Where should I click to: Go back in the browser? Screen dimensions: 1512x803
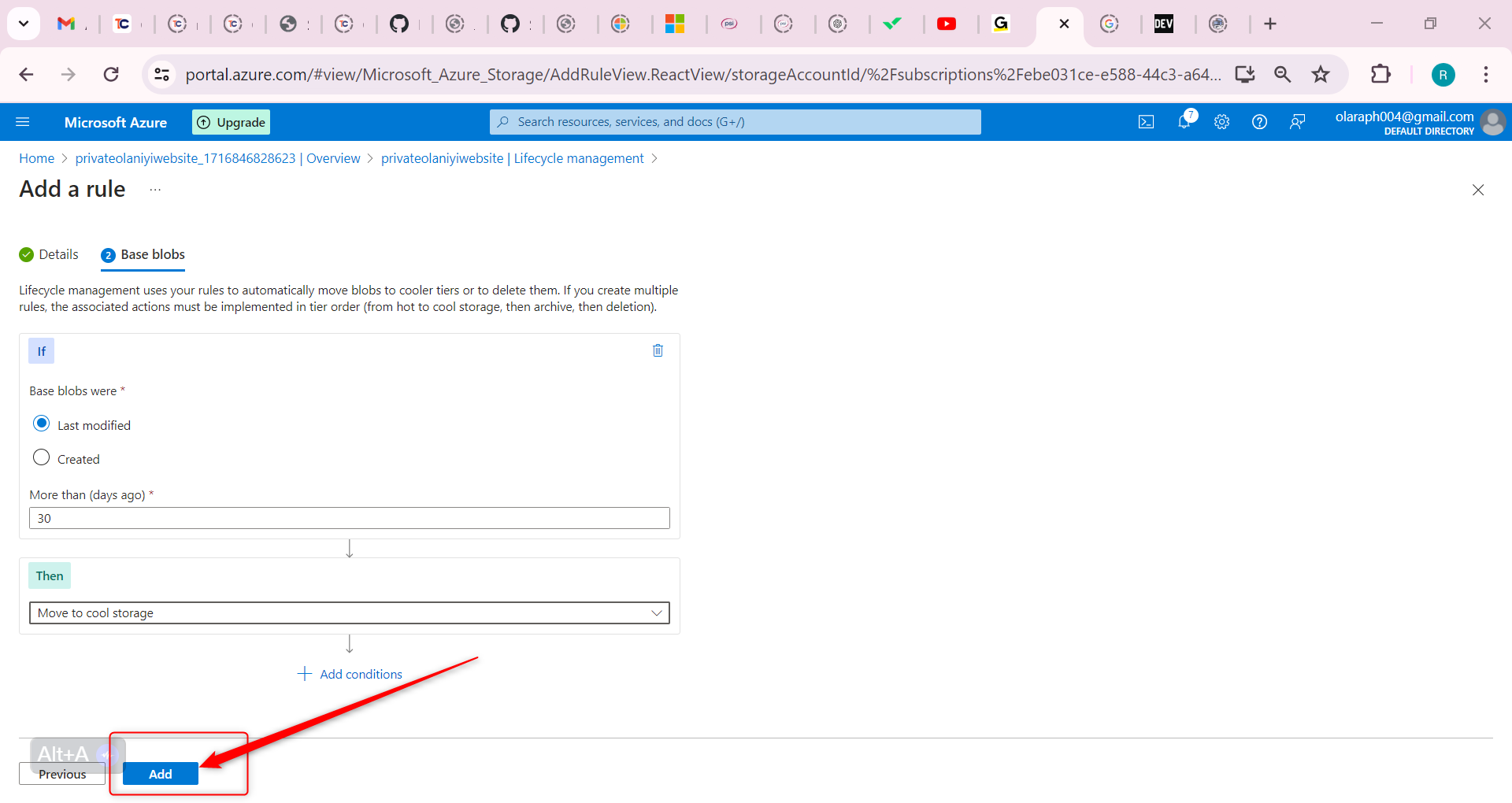click(26, 75)
